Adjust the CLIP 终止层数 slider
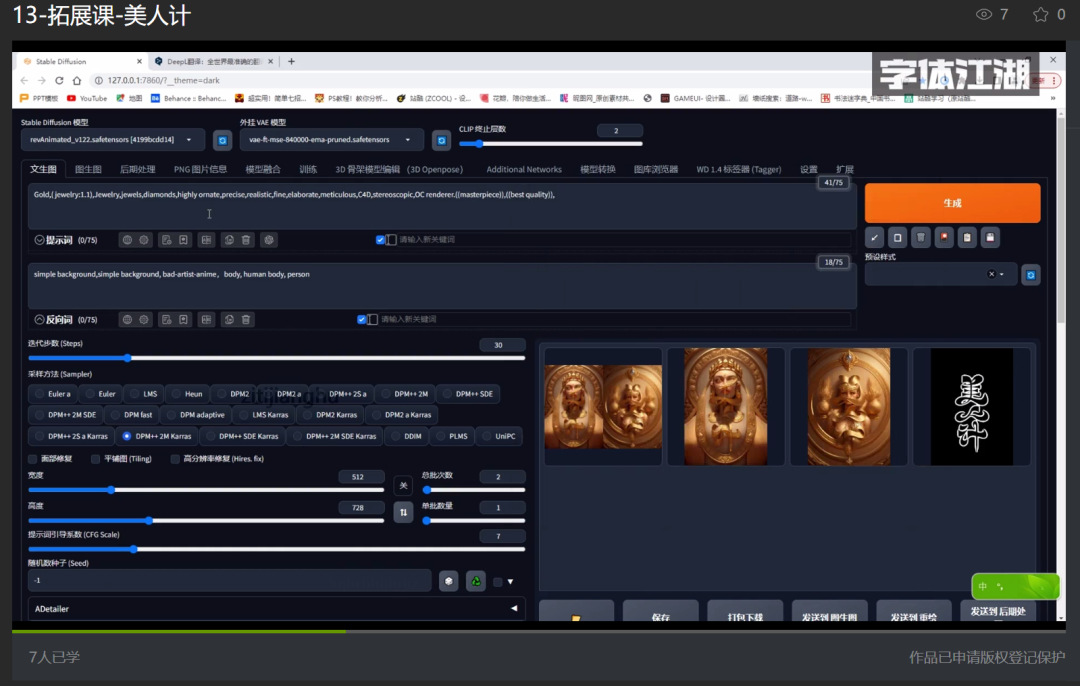Image resolution: width=1080 pixels, height=686 pixels. point(550,144)
